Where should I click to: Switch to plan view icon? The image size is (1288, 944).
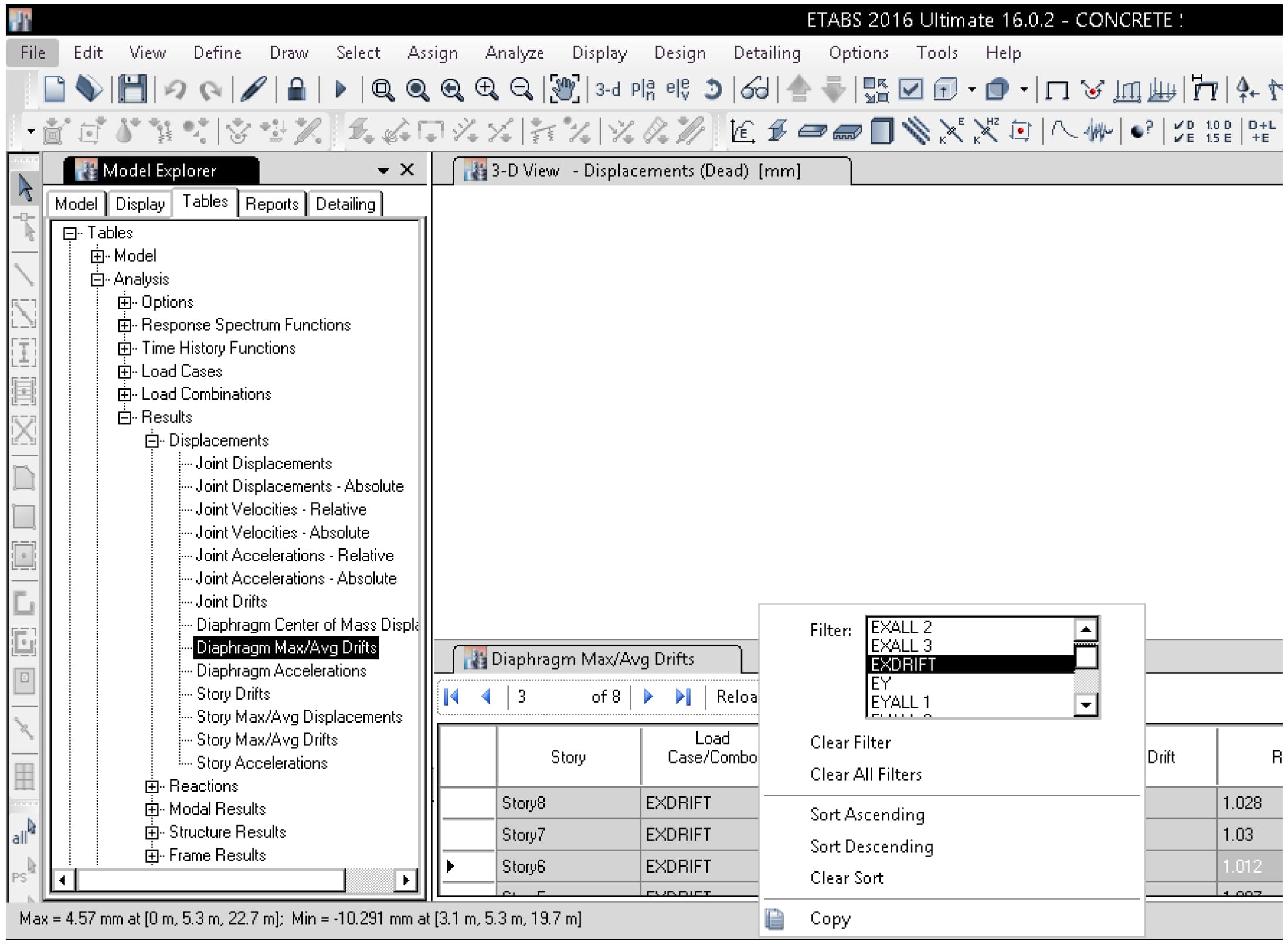(643, 90)
